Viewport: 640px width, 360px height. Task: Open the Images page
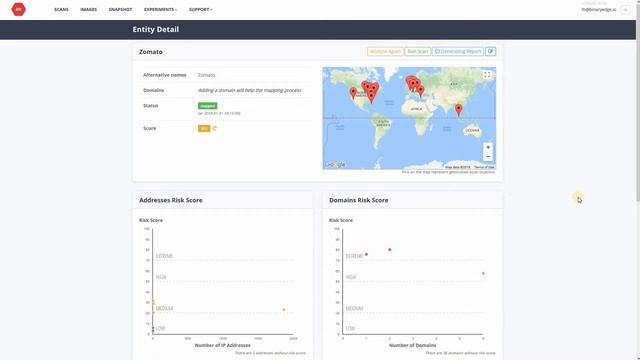point(89,9)
